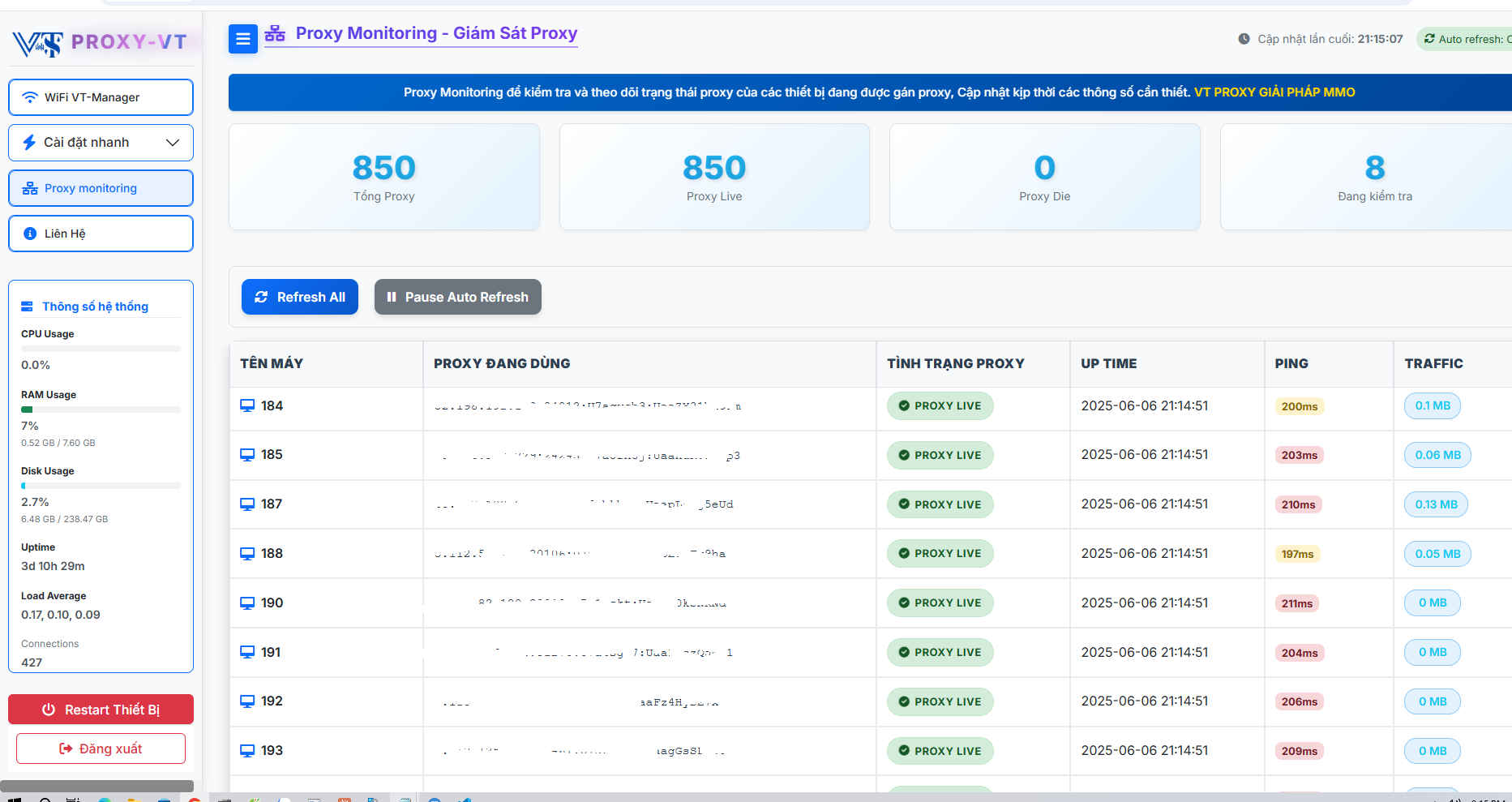Click the sitemap icon beside Proxy Monitoring heading
1512x802 pixels.
[x=274, y=32]
